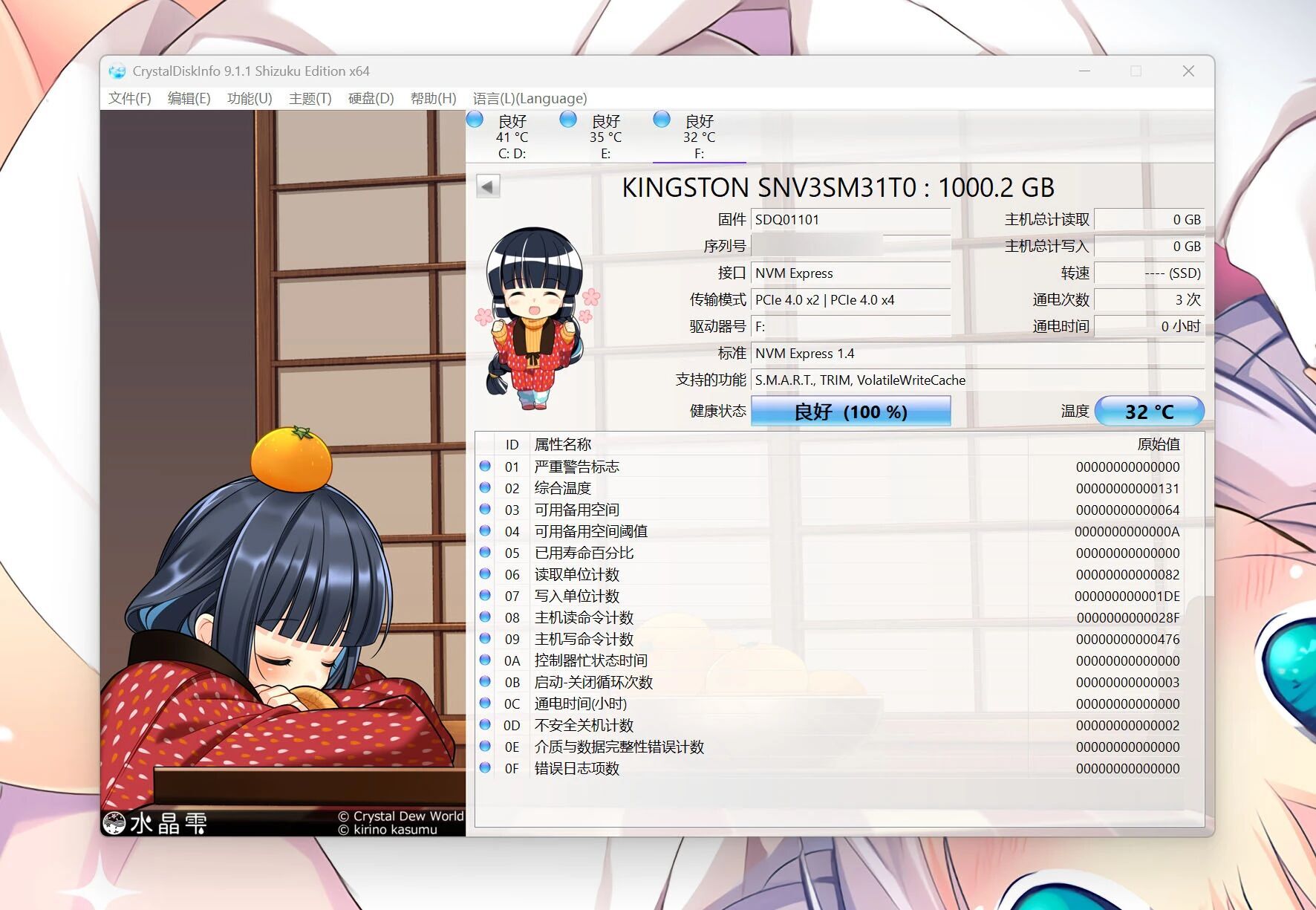Click the 固件 field SDQ01101
Screen dimensions: 1316x910
[851, 220]
